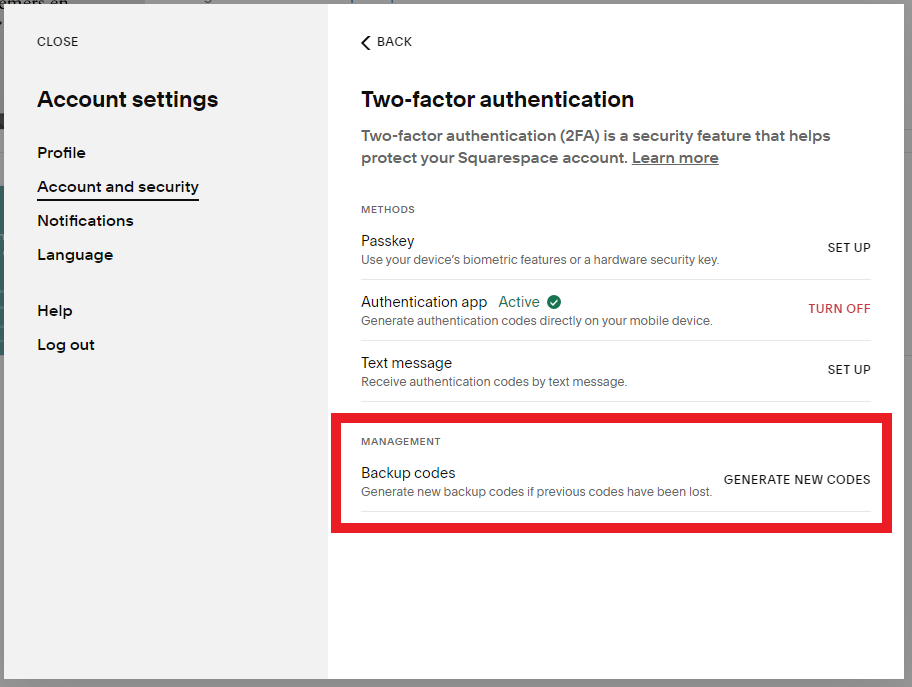Open Help from the sidebar

pos(55,311)
